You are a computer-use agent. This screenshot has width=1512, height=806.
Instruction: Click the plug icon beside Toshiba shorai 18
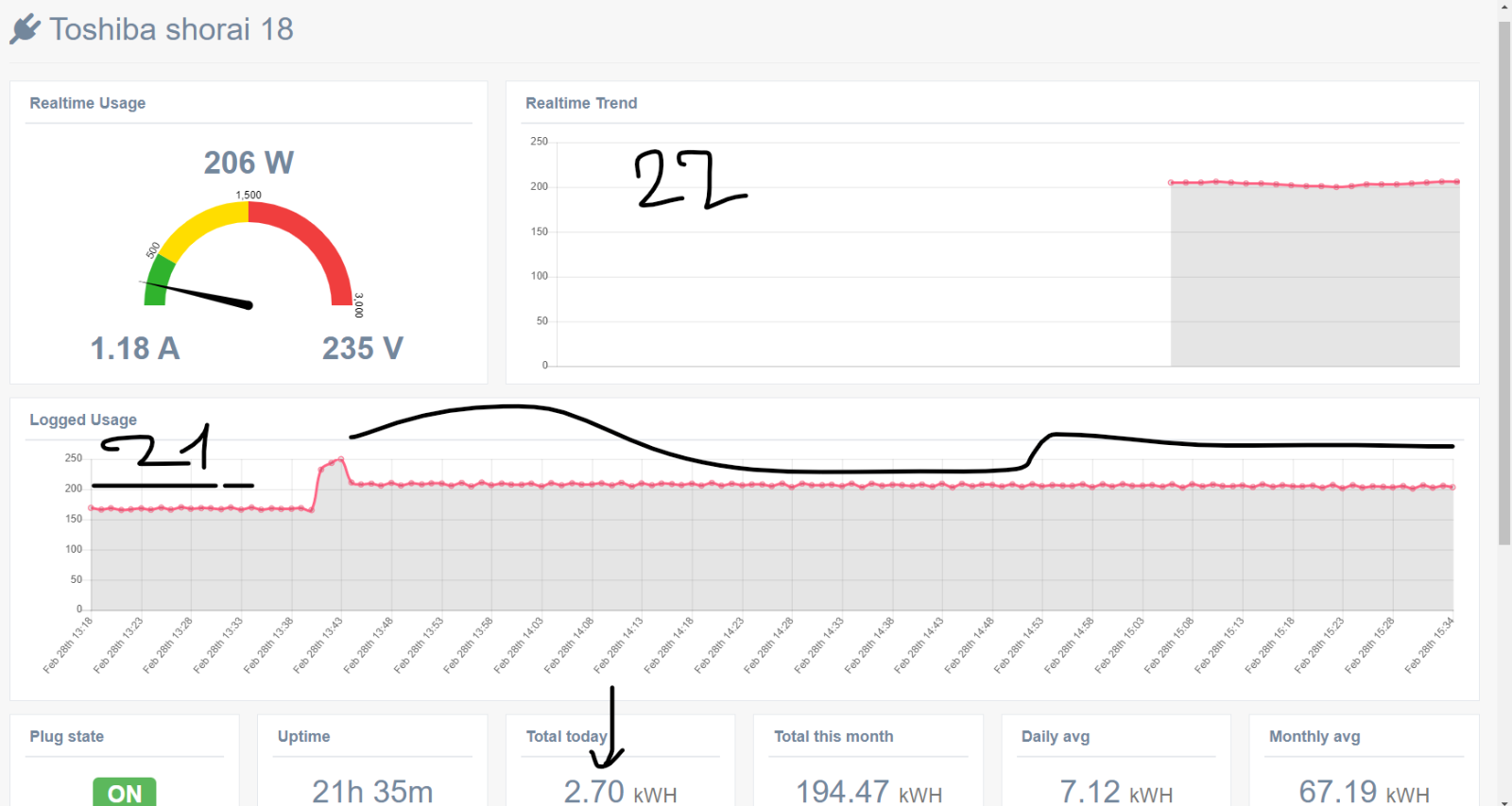click(26, 29)
